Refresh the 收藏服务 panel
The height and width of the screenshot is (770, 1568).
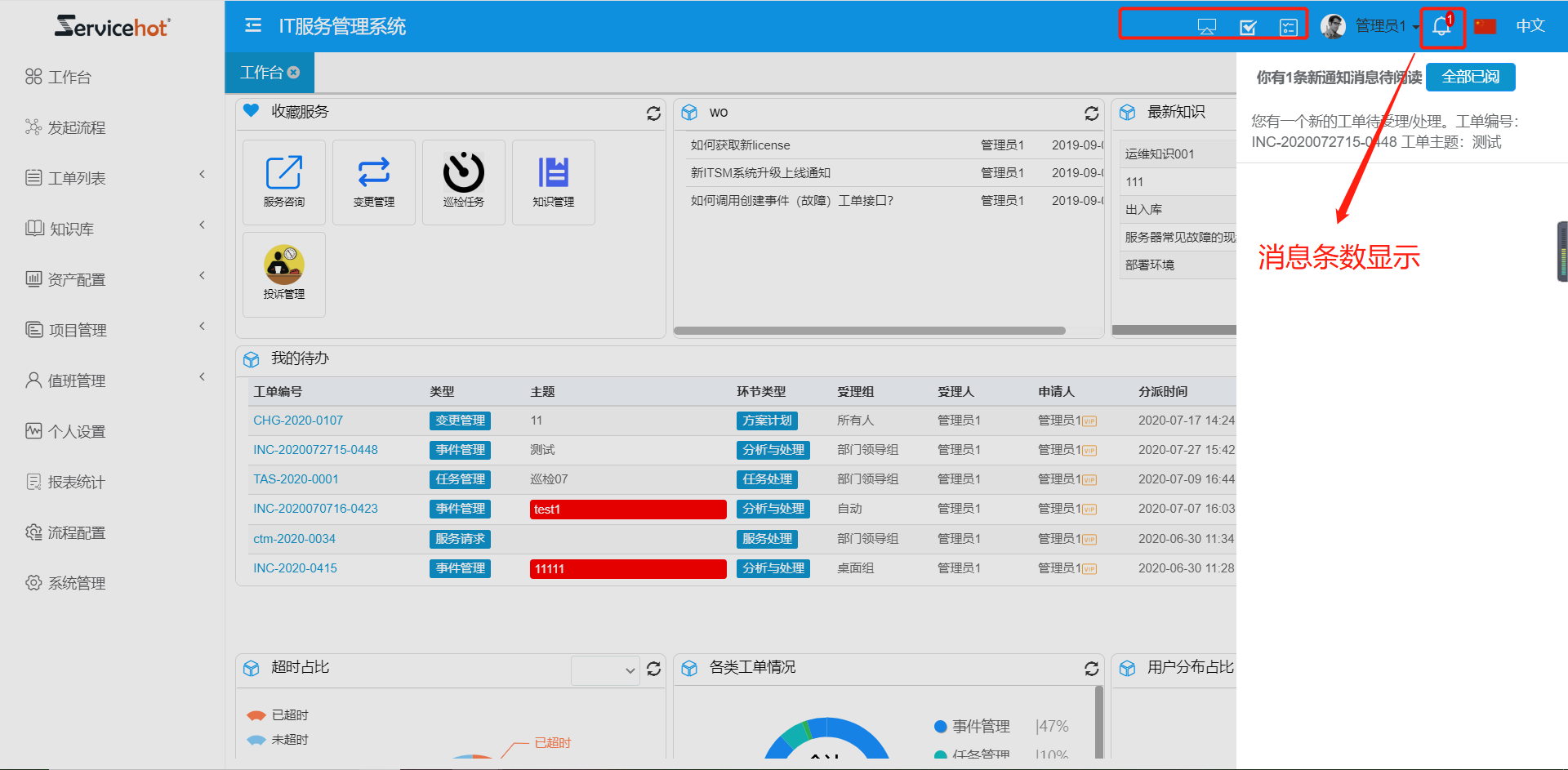click(x=653, y=113)
